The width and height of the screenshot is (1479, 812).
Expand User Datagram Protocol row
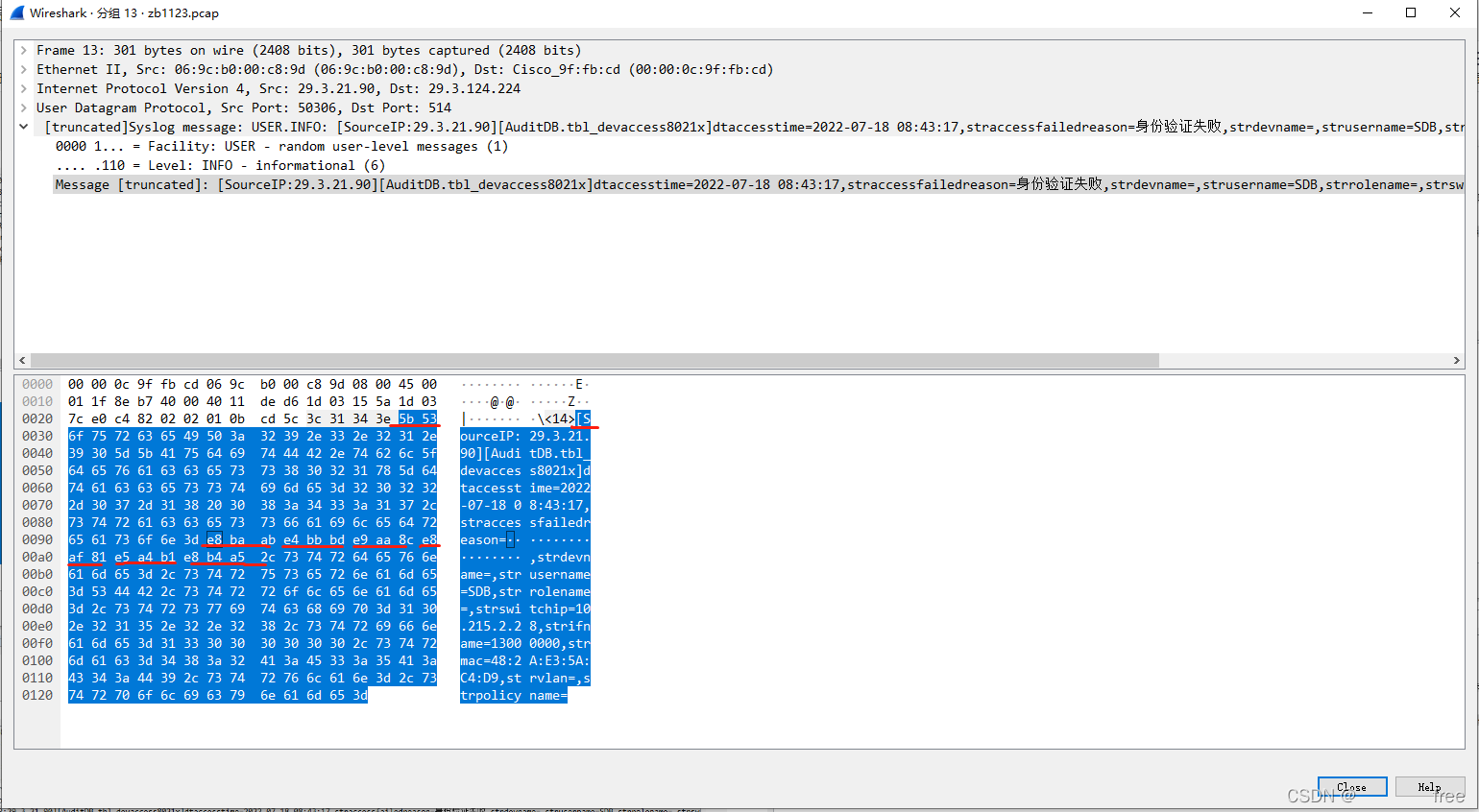(24, 107)
